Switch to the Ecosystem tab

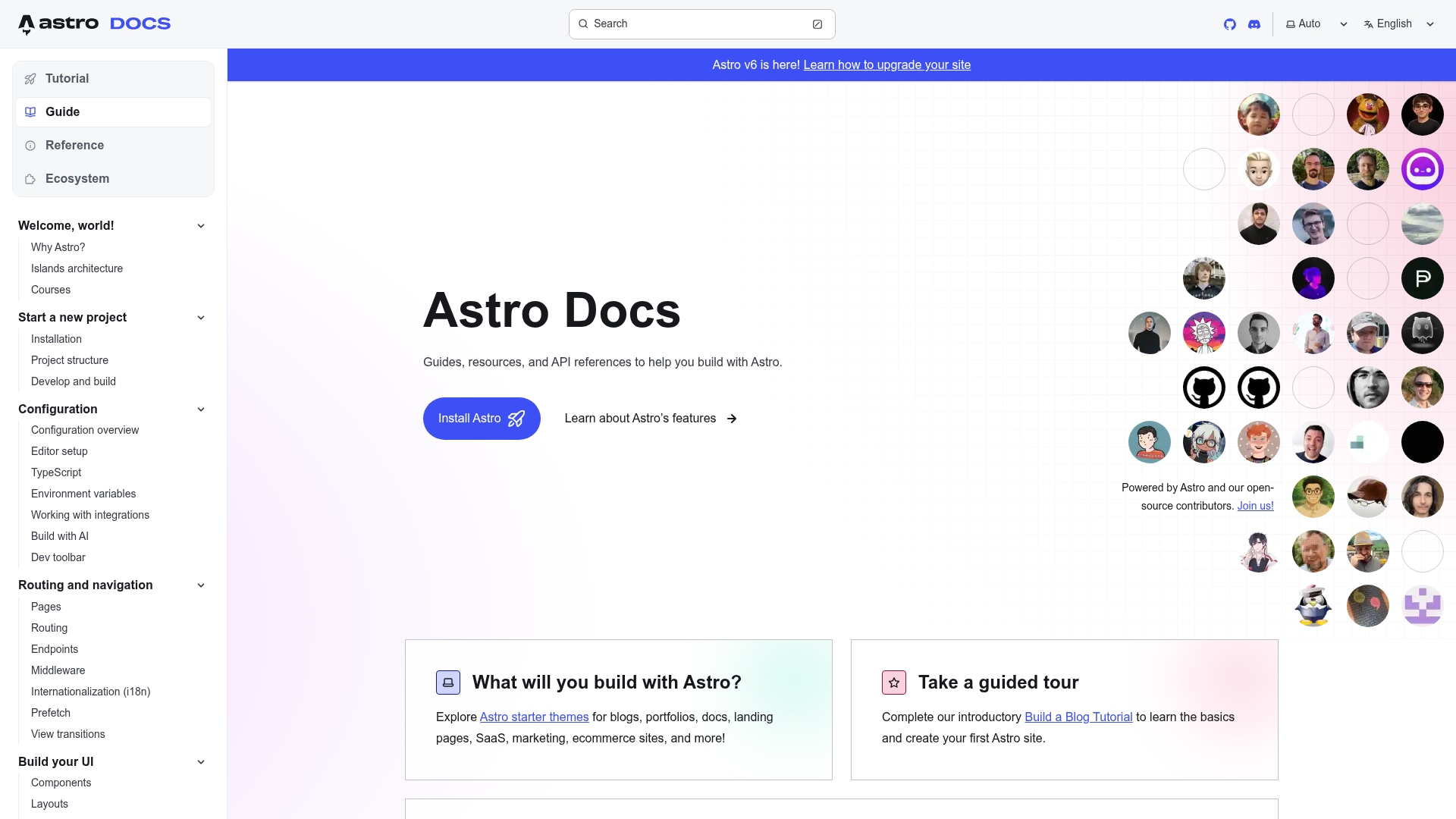click(x=114, y=179)
